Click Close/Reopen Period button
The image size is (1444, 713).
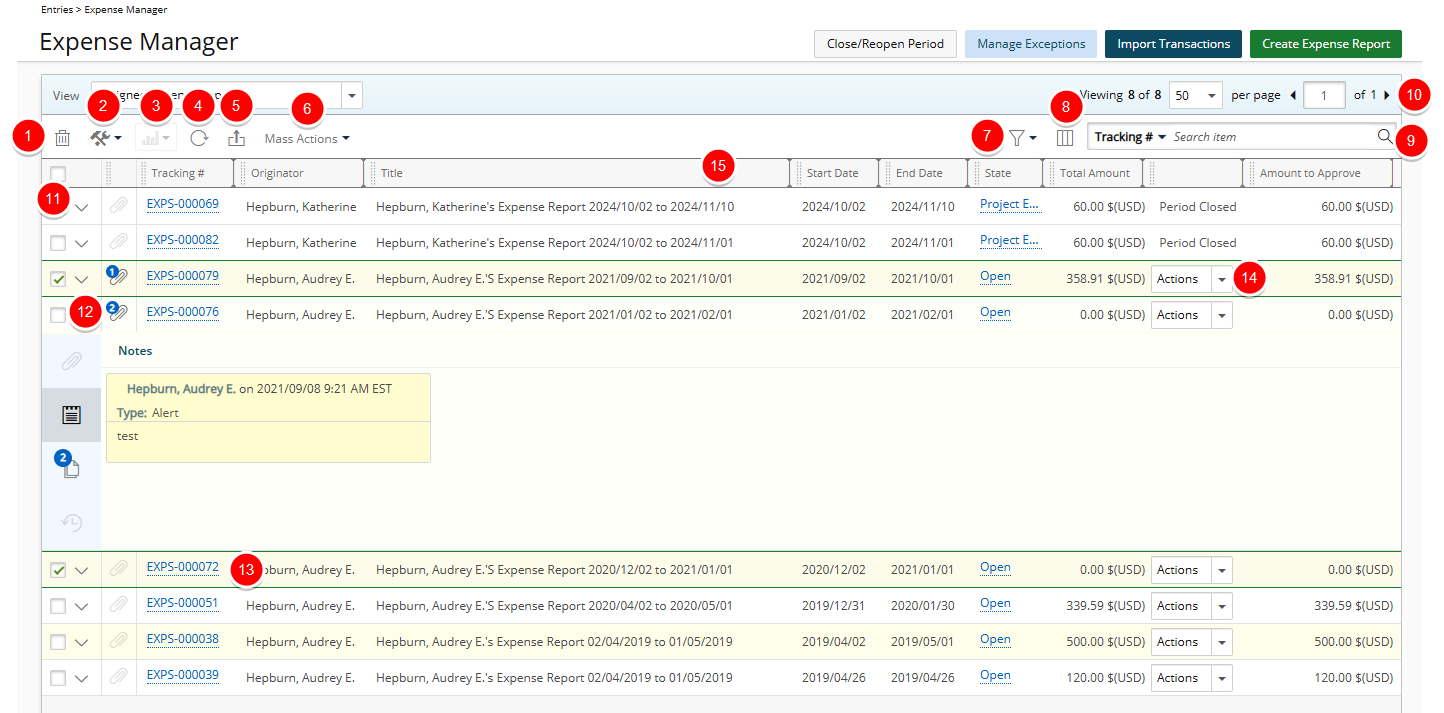pyautogui.click(x=886, y=44)
